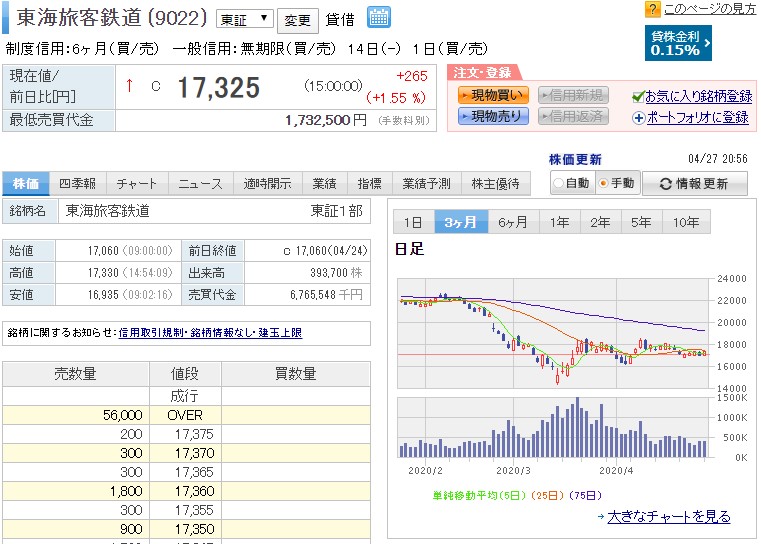Select the 10年 chart period tab
The width and height of the screenshot is (761, 544).
click(686, 222)
